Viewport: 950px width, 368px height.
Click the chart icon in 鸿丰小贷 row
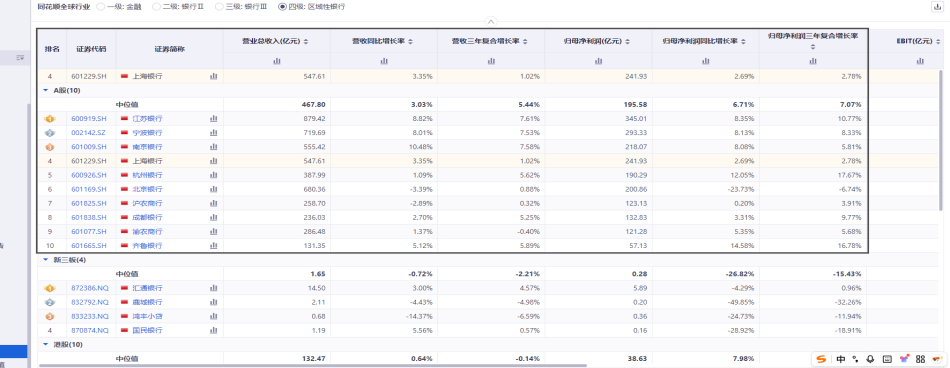(x=213, y=316)
